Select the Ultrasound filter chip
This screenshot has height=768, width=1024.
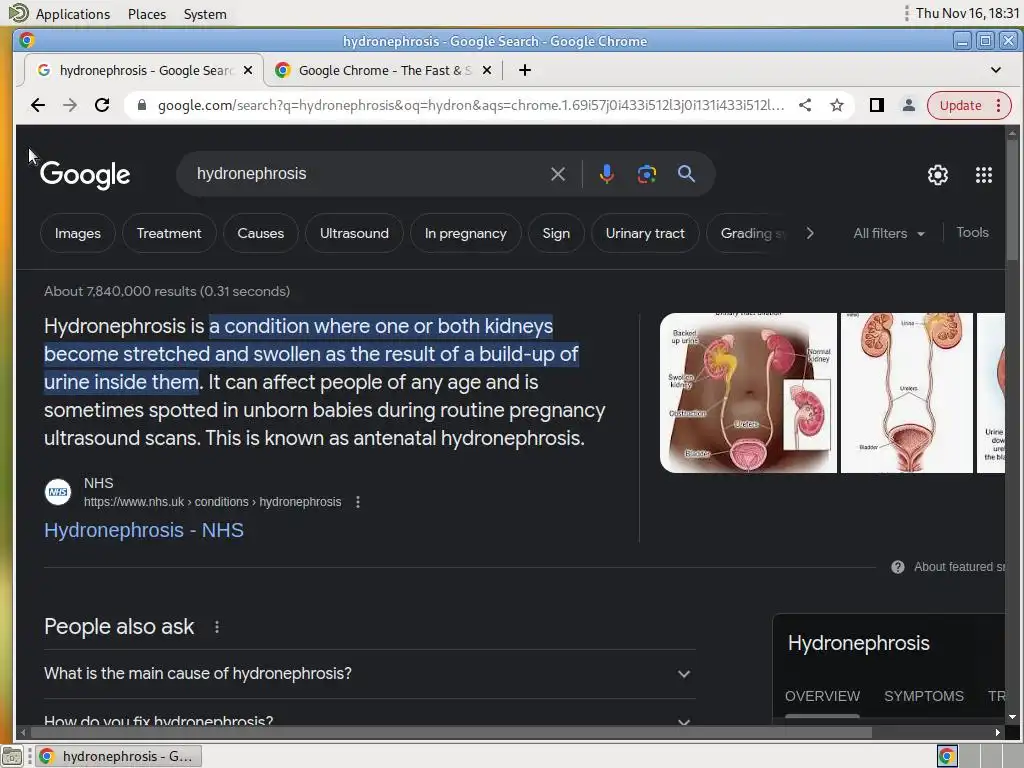pyautogui.click(x=354, y=233)
